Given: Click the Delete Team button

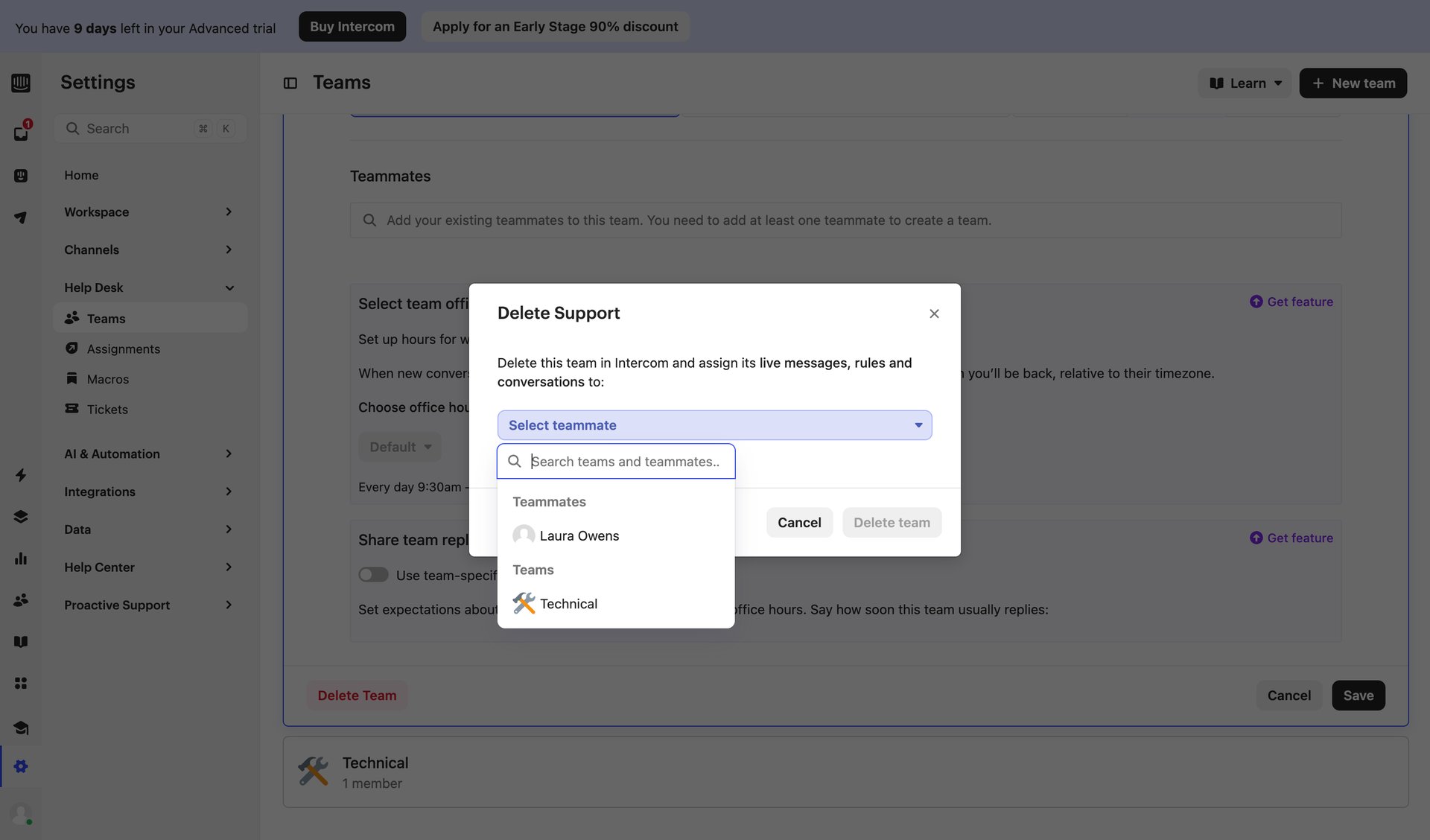Looking at the screenshot, I should pos(356,695).
